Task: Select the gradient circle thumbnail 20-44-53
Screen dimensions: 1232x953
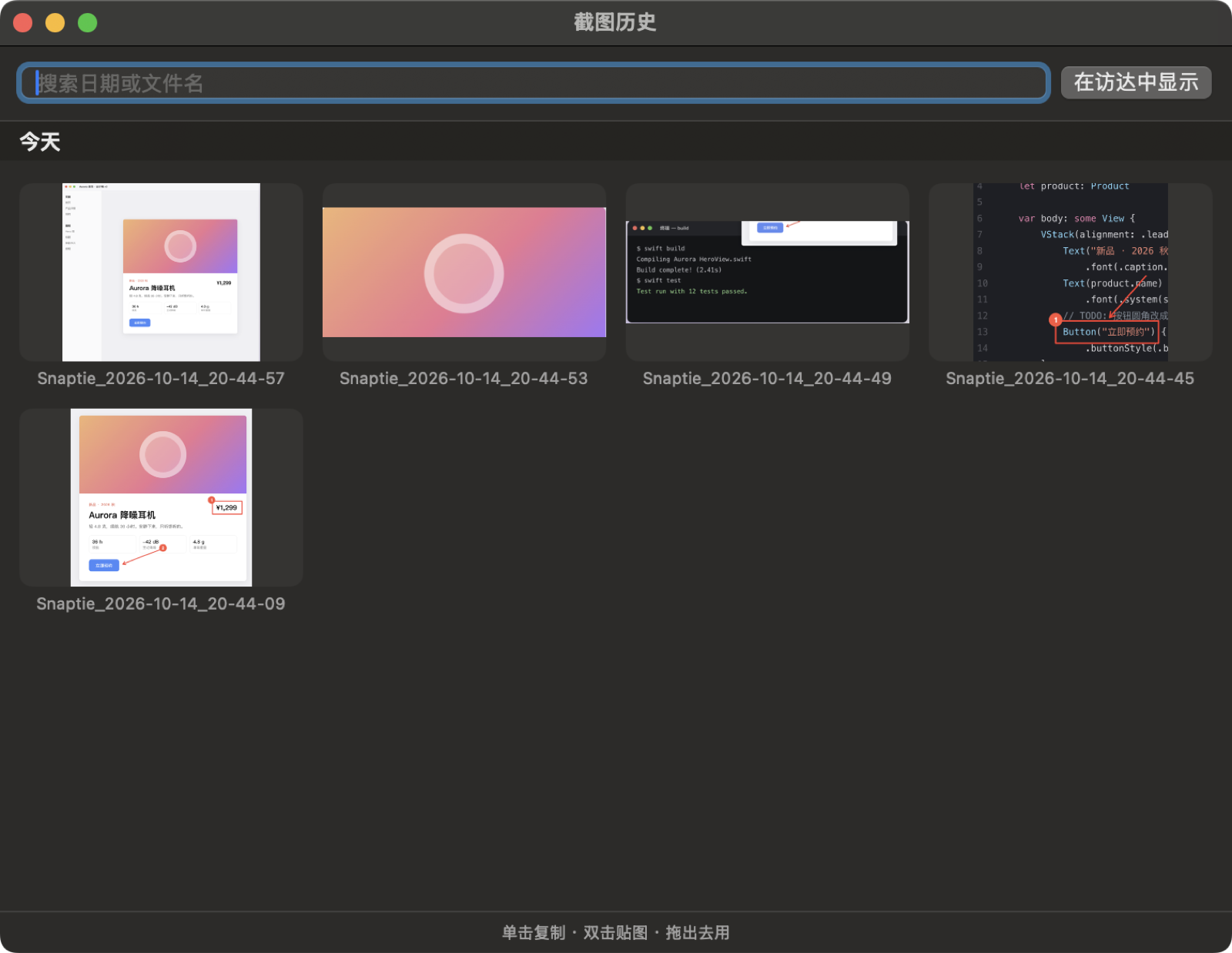Action: (464, 272)
